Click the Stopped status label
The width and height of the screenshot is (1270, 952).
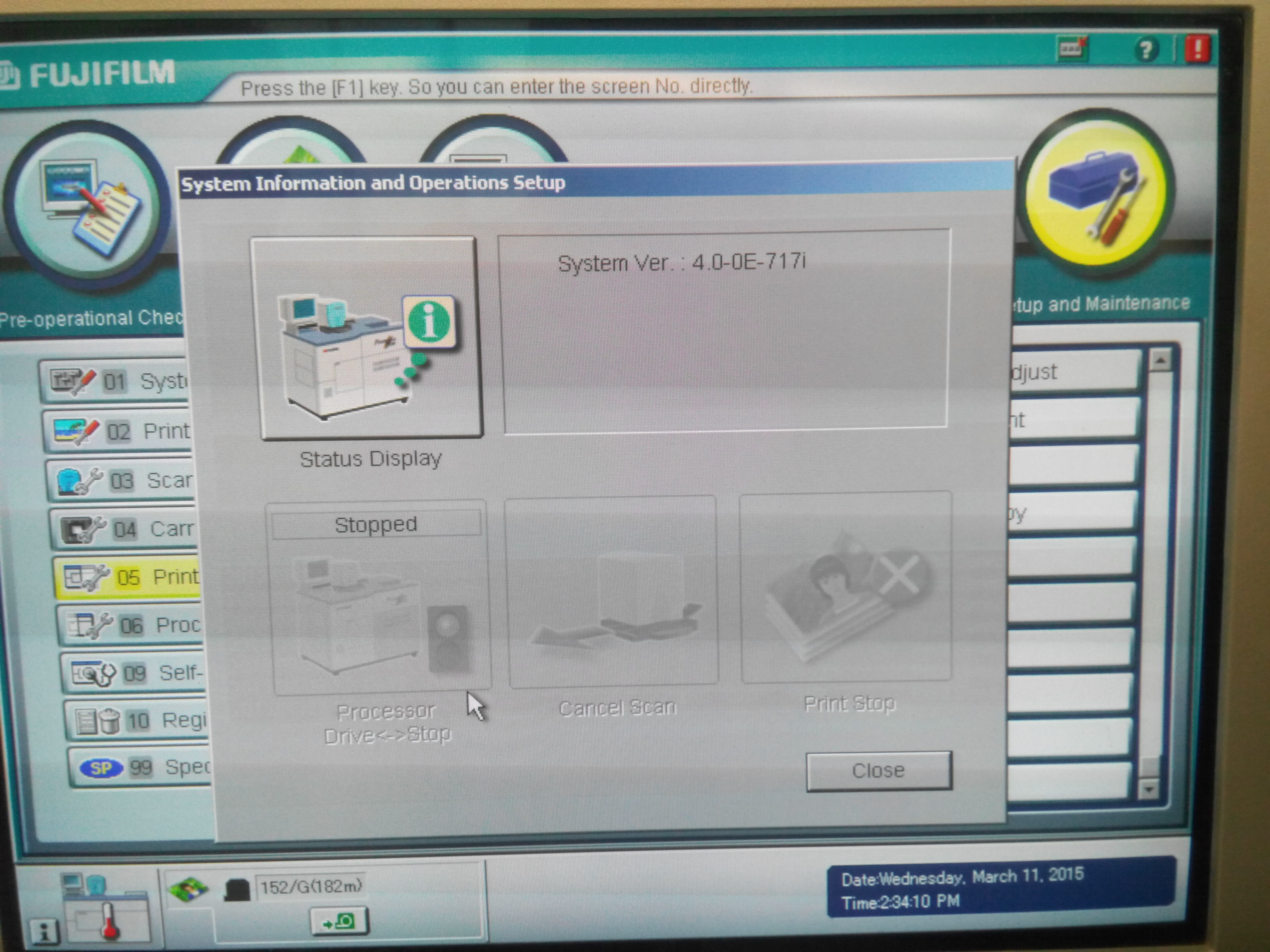point(376,525)
